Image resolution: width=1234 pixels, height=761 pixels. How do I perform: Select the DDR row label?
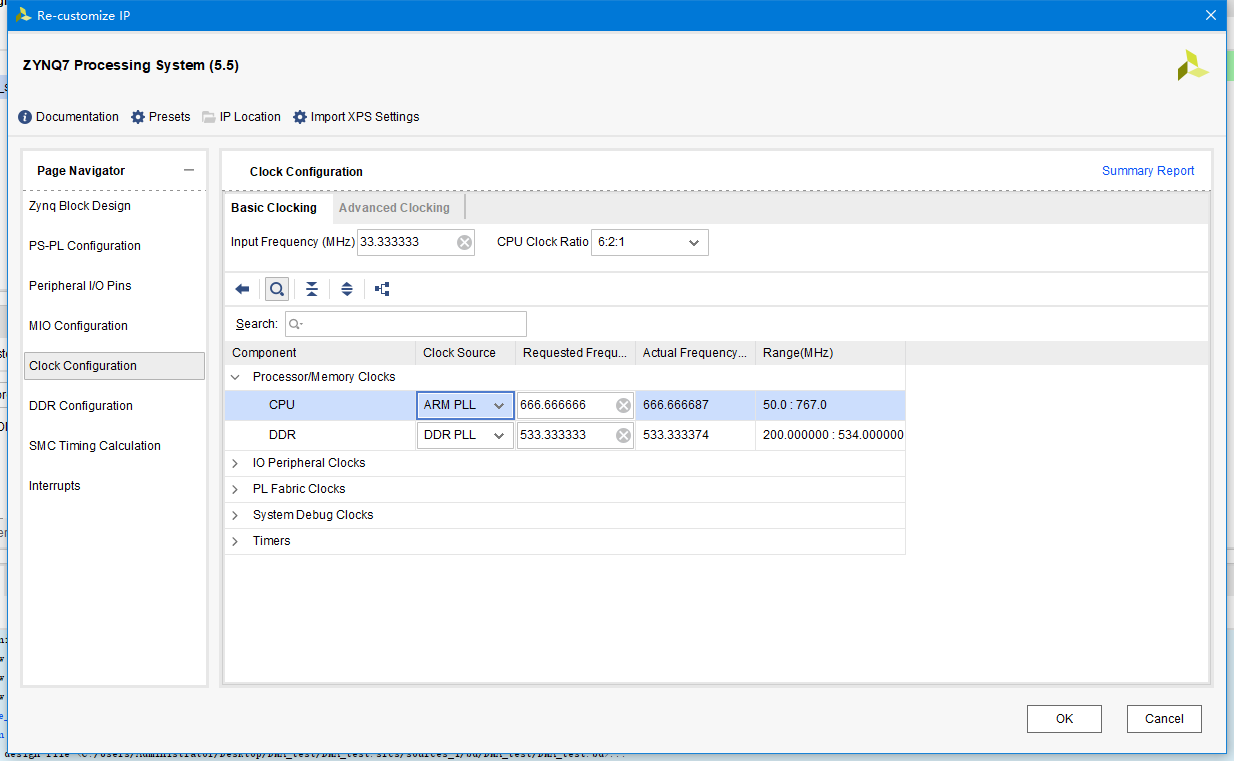click(282, 435)
